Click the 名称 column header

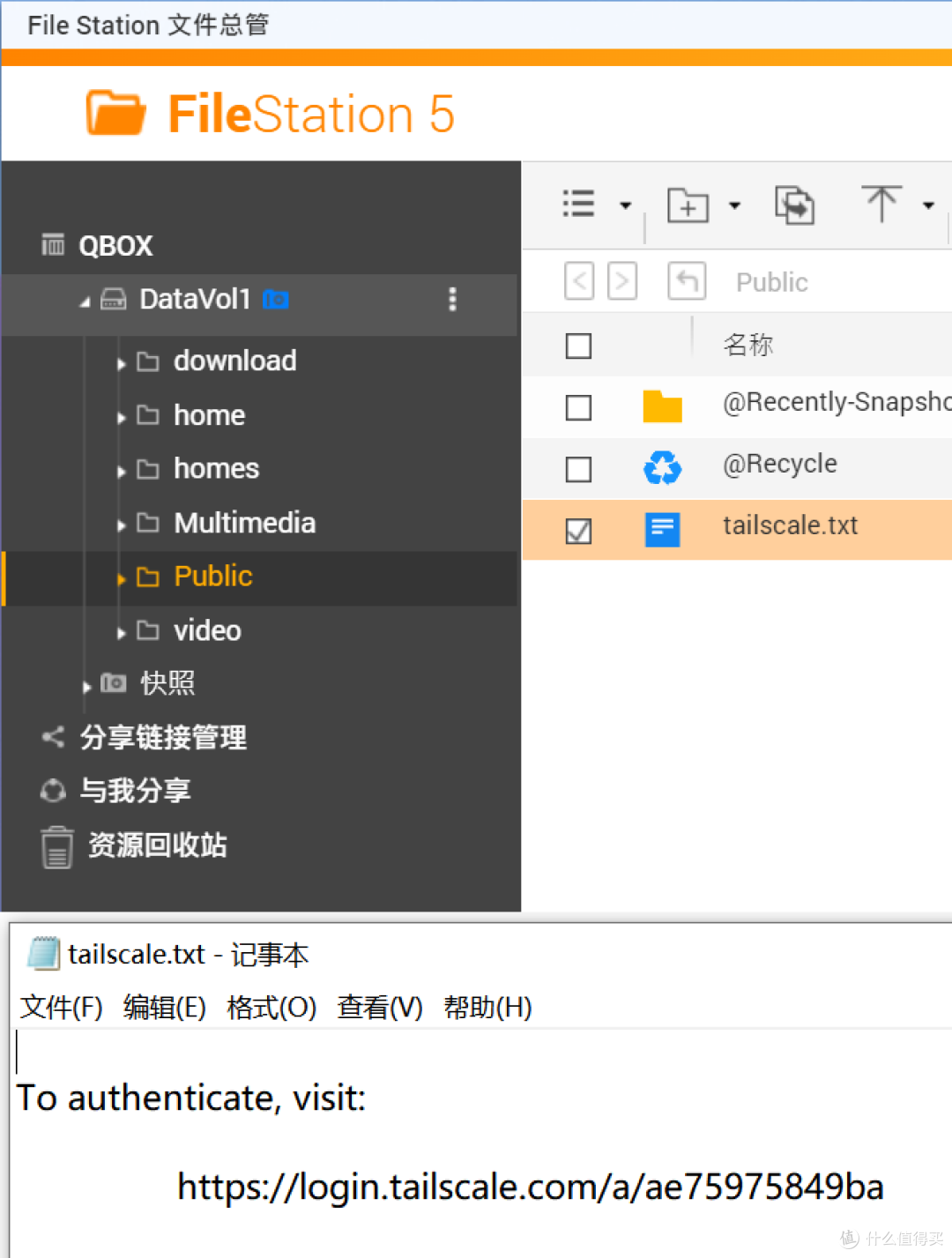pyautogui.click(x=747, y=345)
